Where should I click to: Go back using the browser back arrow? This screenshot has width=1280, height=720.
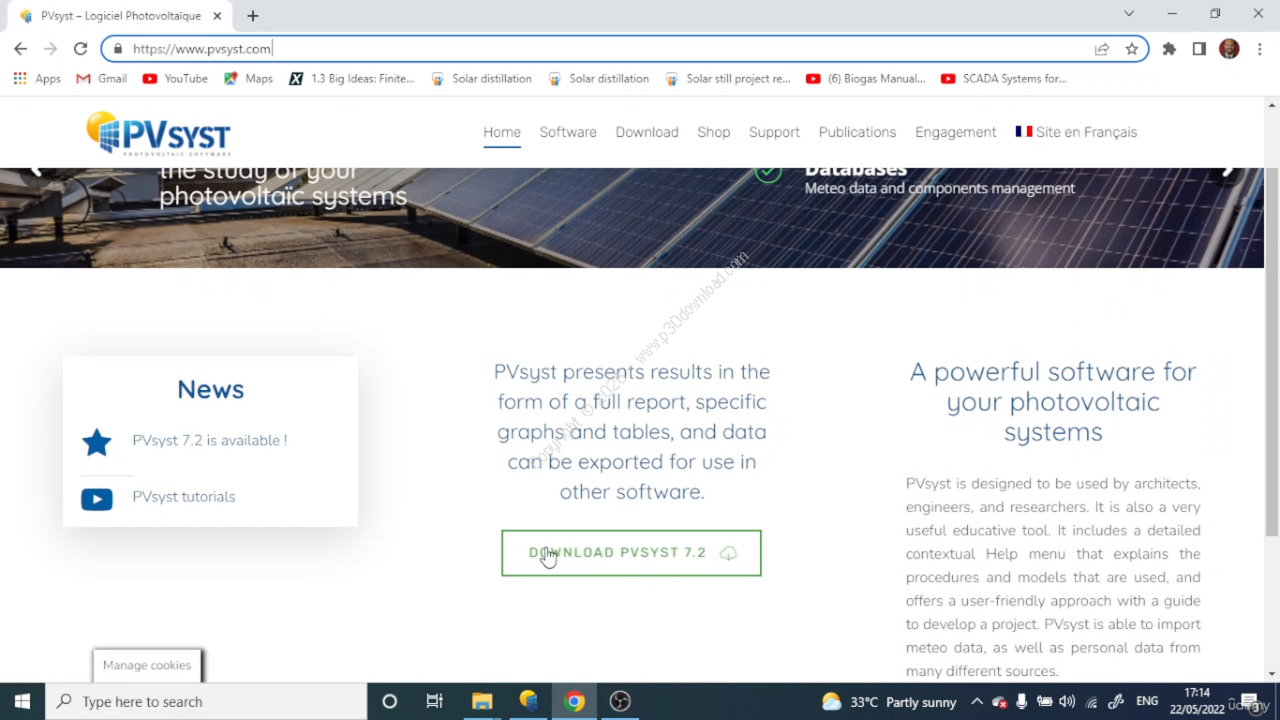20,49
